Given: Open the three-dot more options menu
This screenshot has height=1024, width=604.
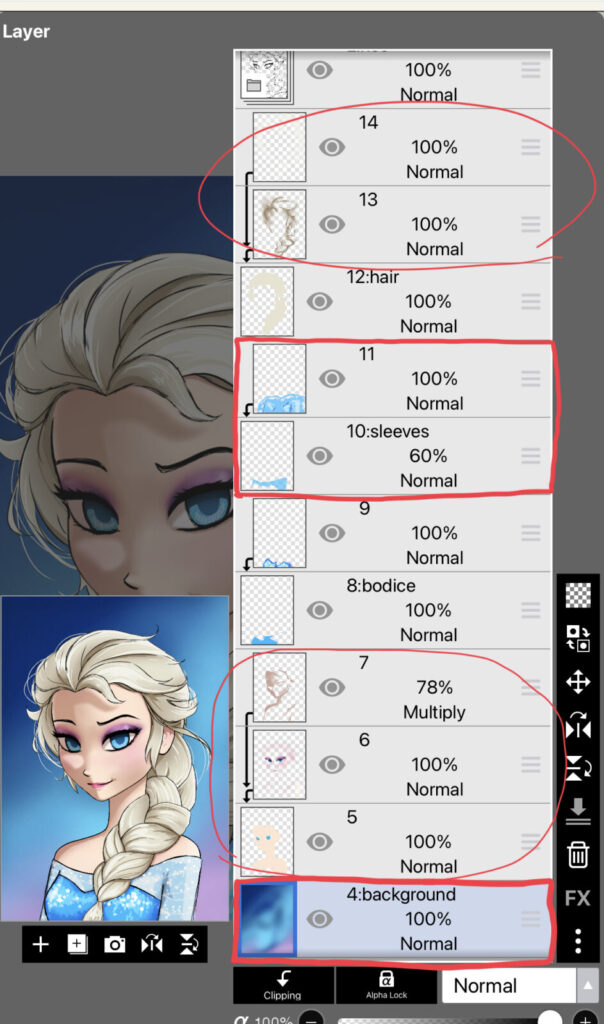Looking at the screenshot, I should [577, 940].
